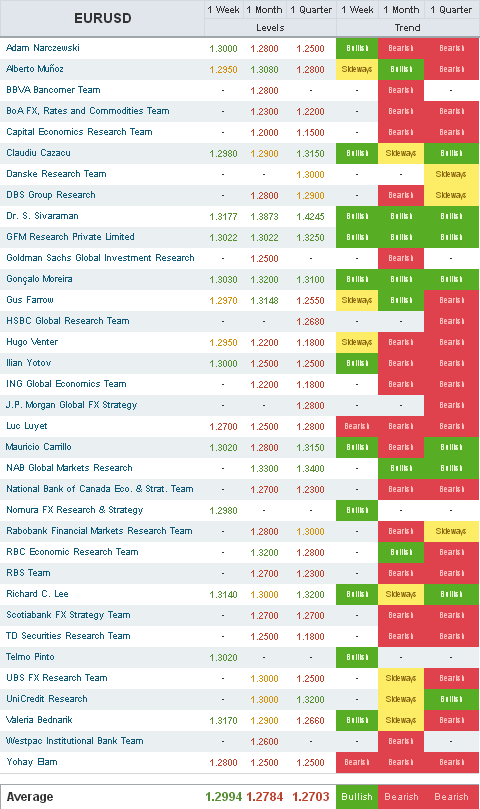Click Valeria Bednarik's 1.3170 week level
Viewport: 480px width, 809px height.
point(223,721)
